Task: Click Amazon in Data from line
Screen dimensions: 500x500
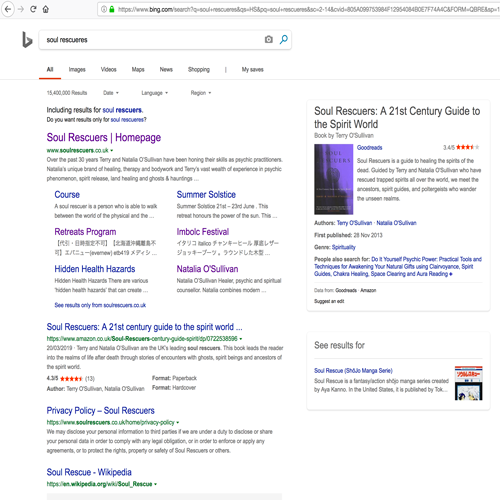Action: pyautogui.click(x=368, y=290)
